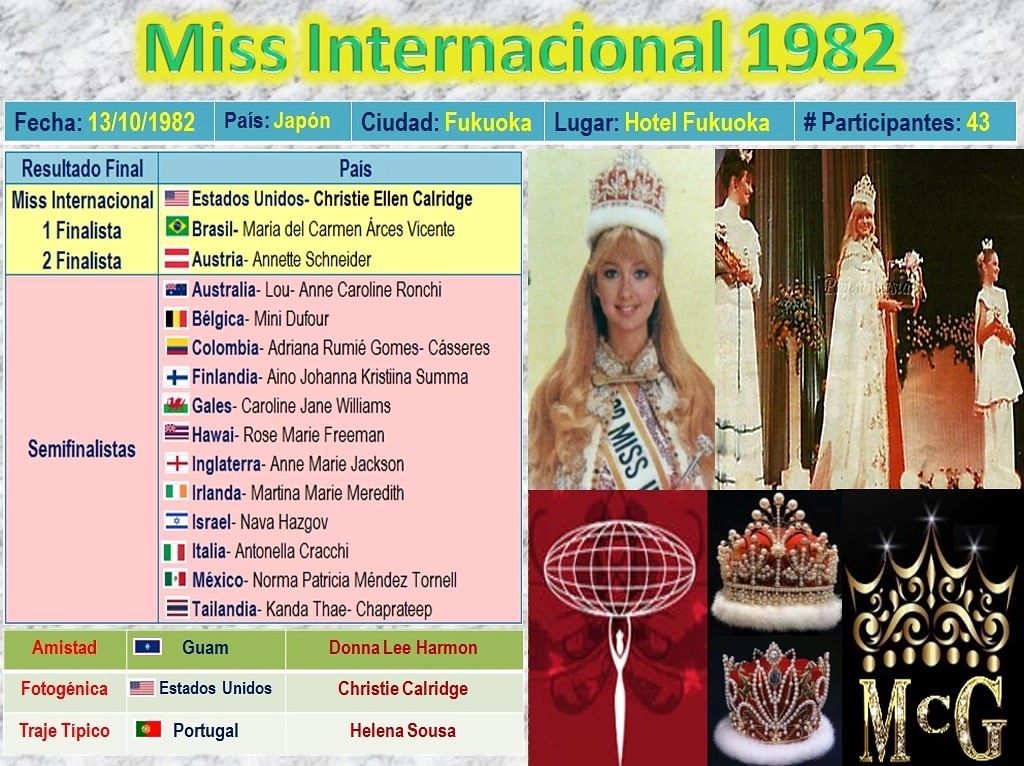
Task: Click the Donna Lee Harmon link text
Action: pos(404,647)
